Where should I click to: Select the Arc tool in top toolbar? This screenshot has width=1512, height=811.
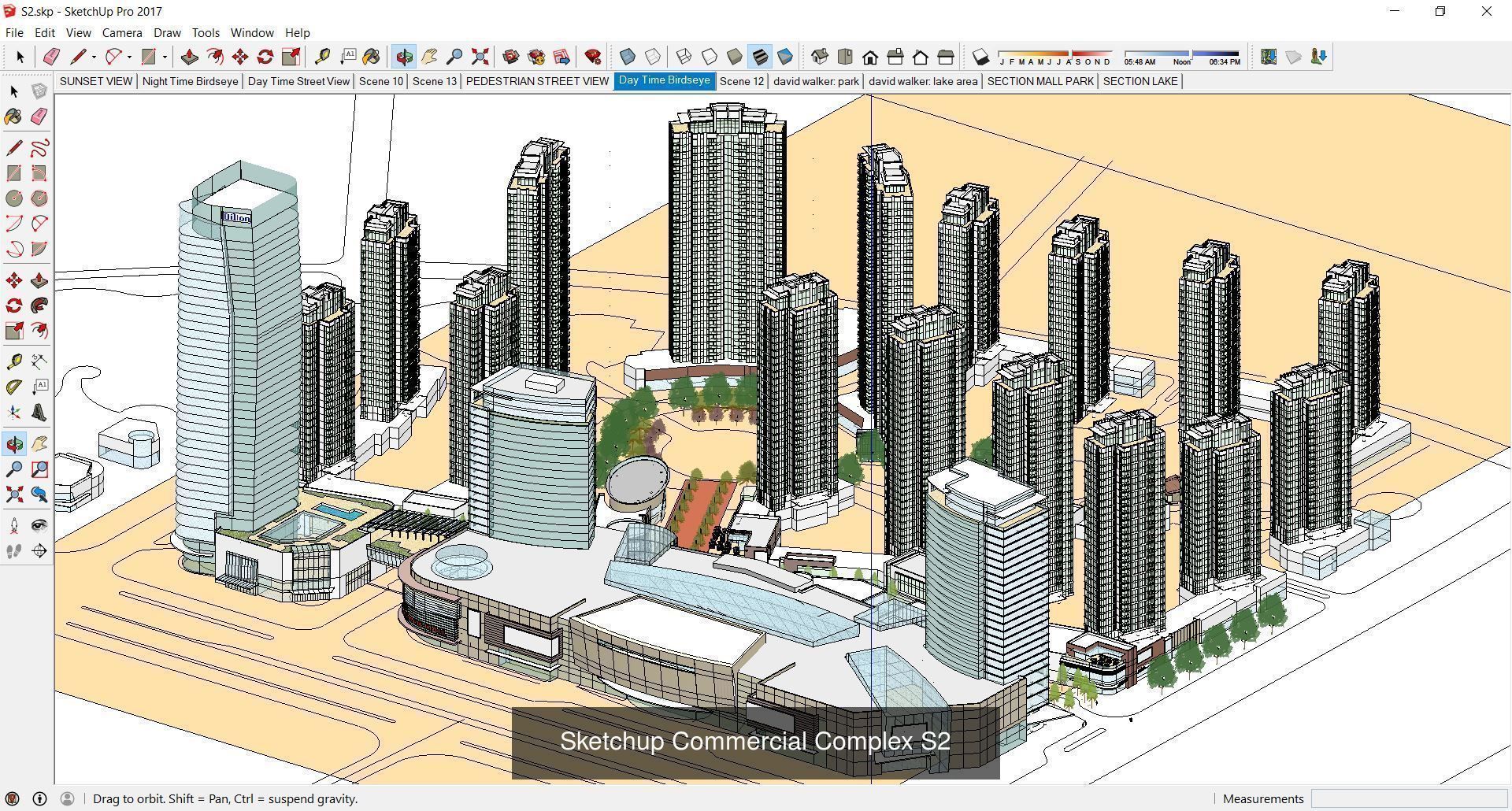113,57
